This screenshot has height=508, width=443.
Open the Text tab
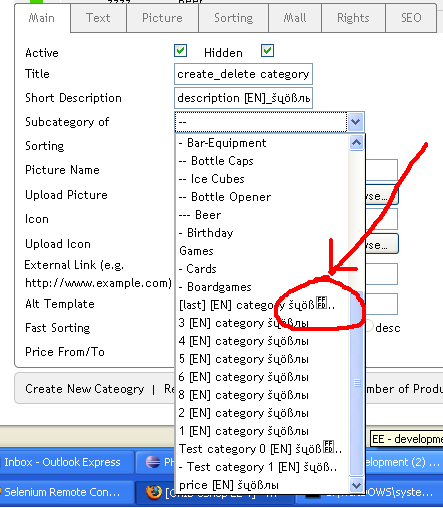click(x=98, y=18)
